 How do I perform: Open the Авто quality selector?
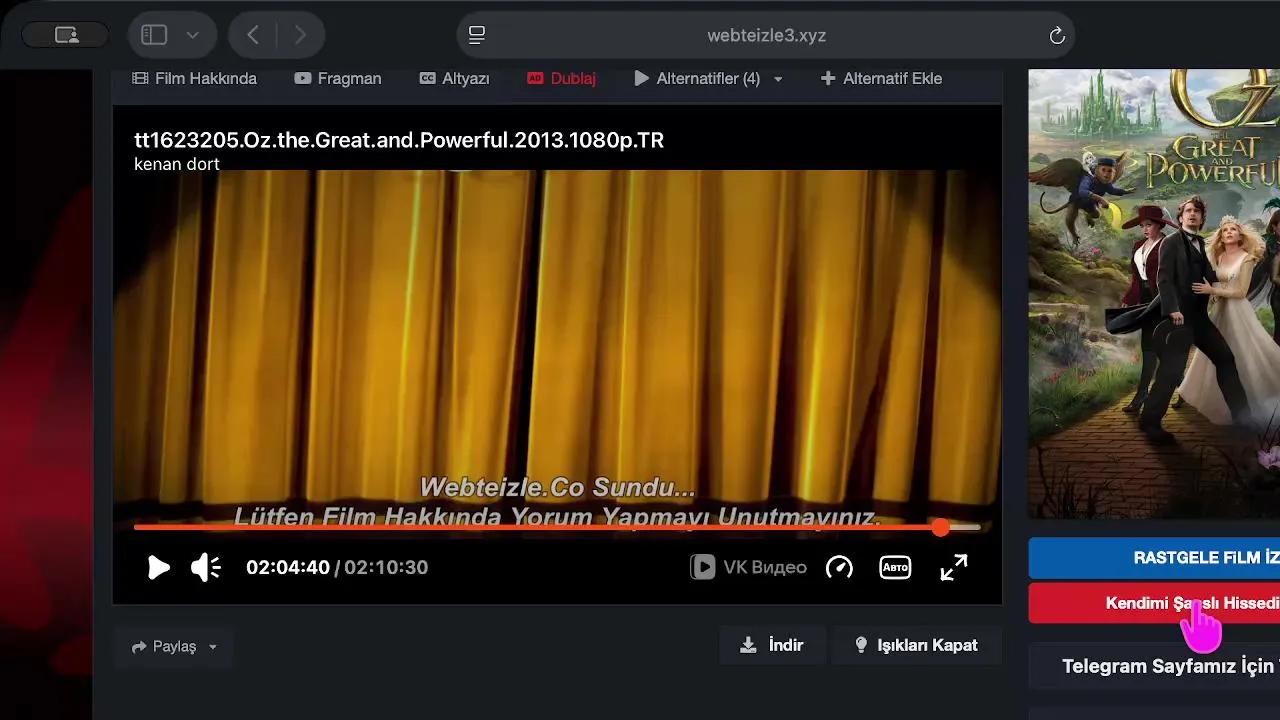point(895,568)
